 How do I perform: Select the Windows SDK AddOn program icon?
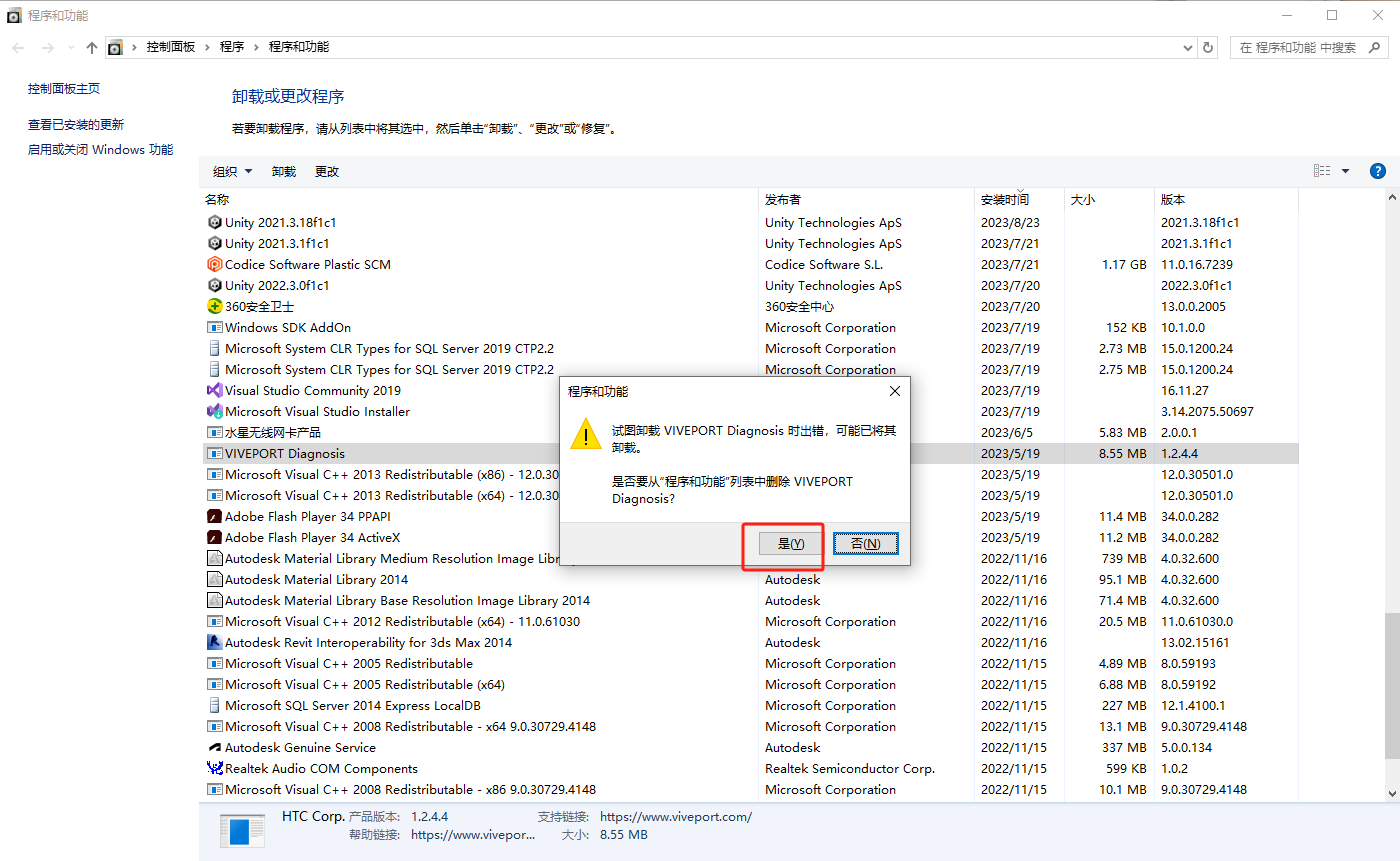[x=214, y=327]
